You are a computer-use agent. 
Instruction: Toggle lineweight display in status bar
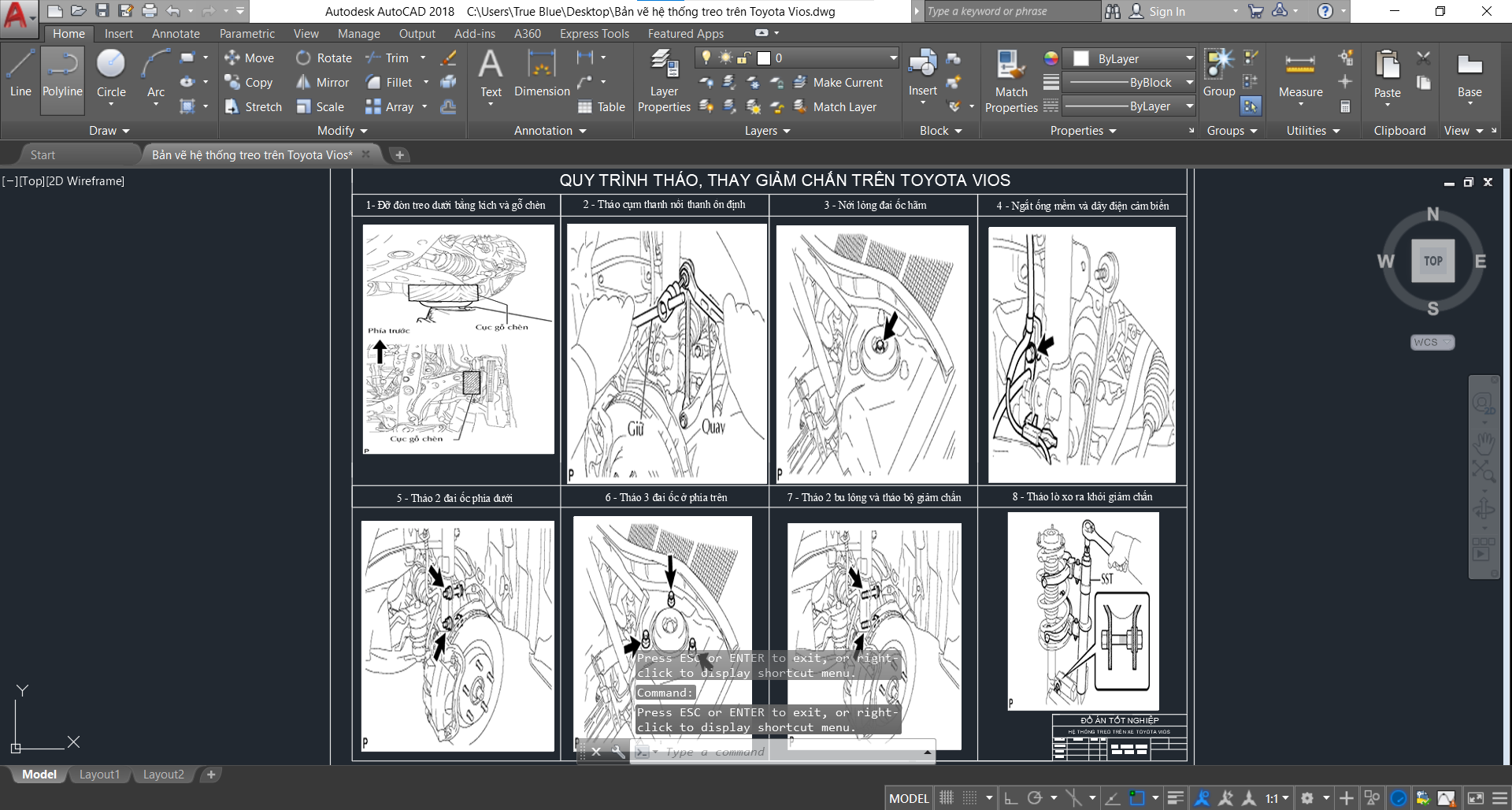pos(1176,797)
